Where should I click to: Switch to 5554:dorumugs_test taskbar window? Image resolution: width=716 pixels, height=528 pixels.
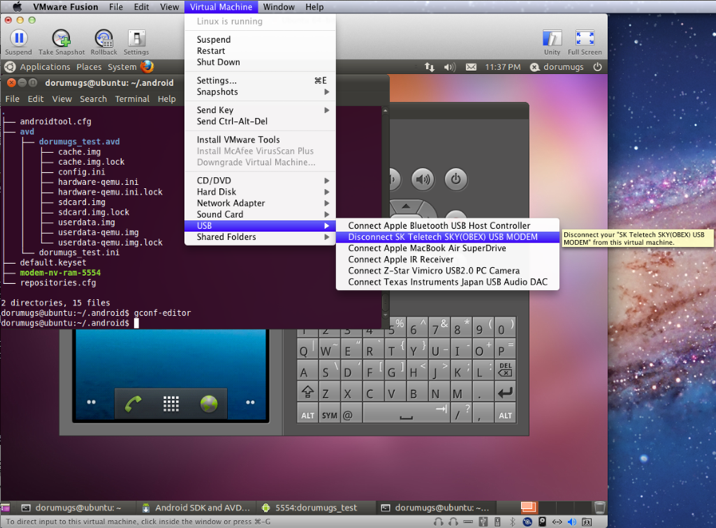coord(316,507)
